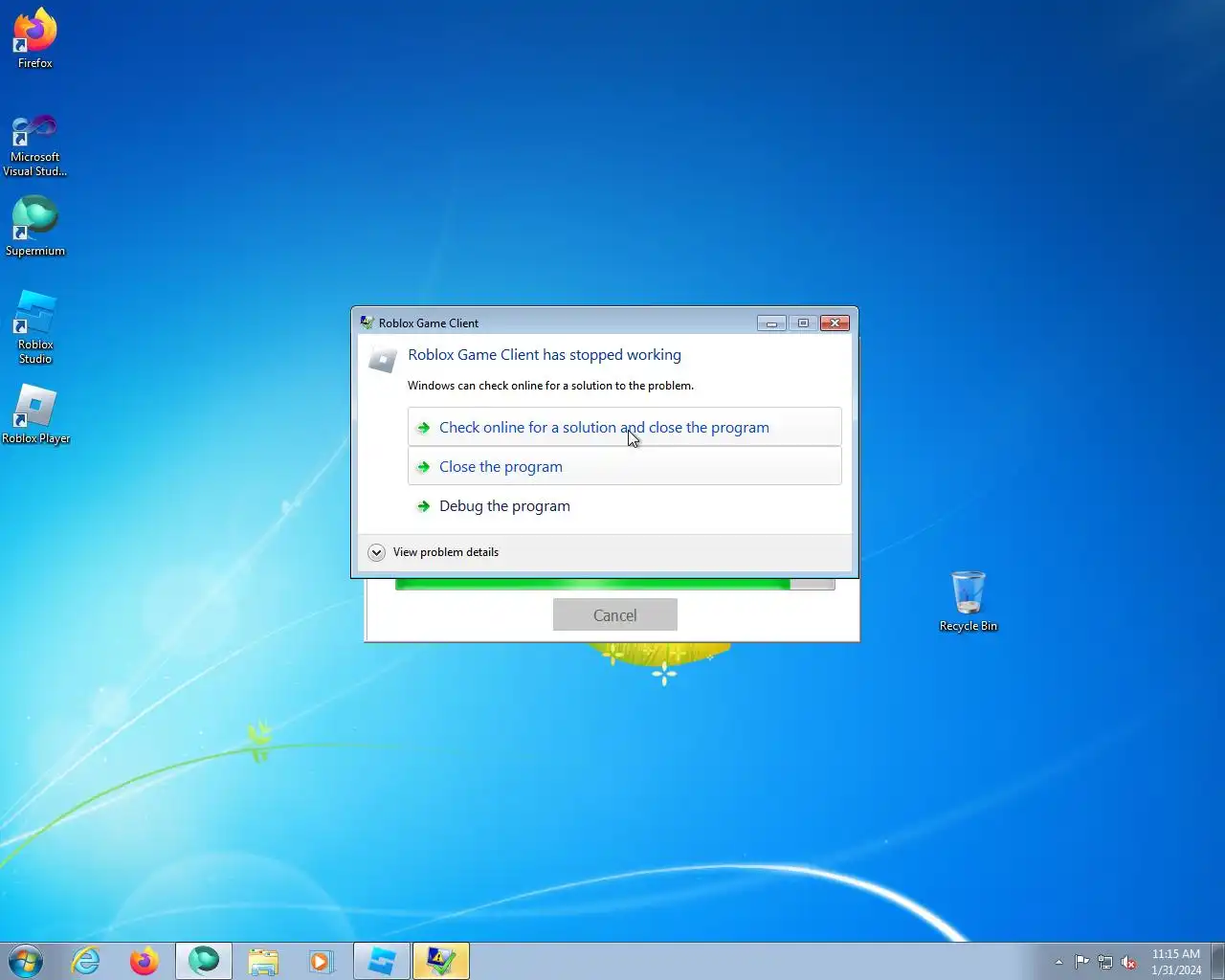This screenshot has width=1225, height=980.
Task: Click 'Windows can check online' message text
Action: tap(550, 386)
